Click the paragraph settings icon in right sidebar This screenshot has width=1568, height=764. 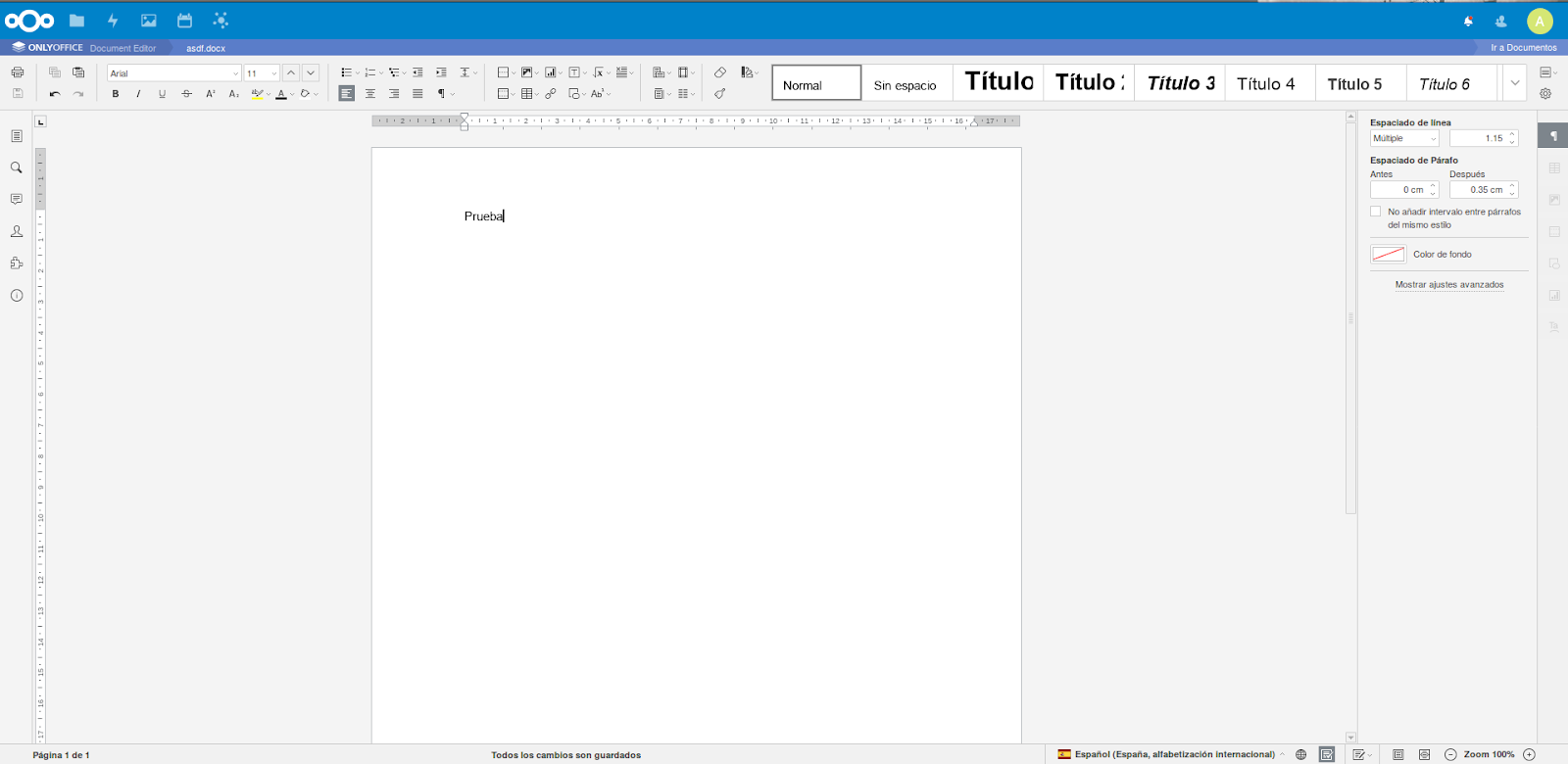click(1553, 136)
